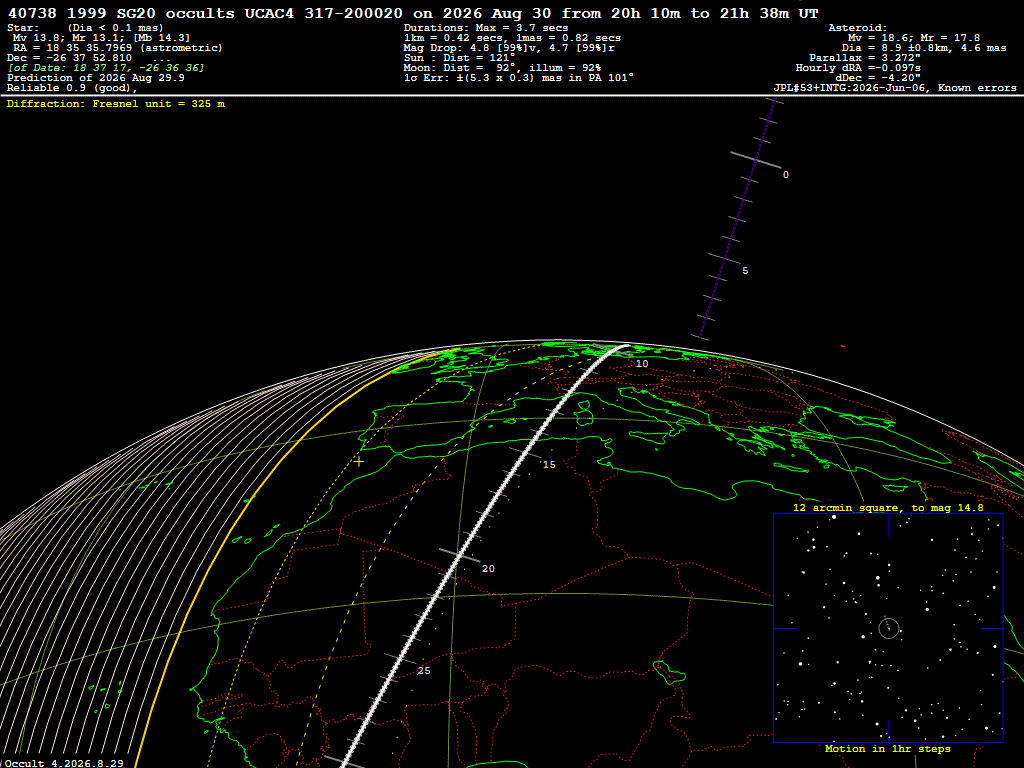Click the 'Diffraction: Fresnel unit = 325 m' text

pos(116,104)
